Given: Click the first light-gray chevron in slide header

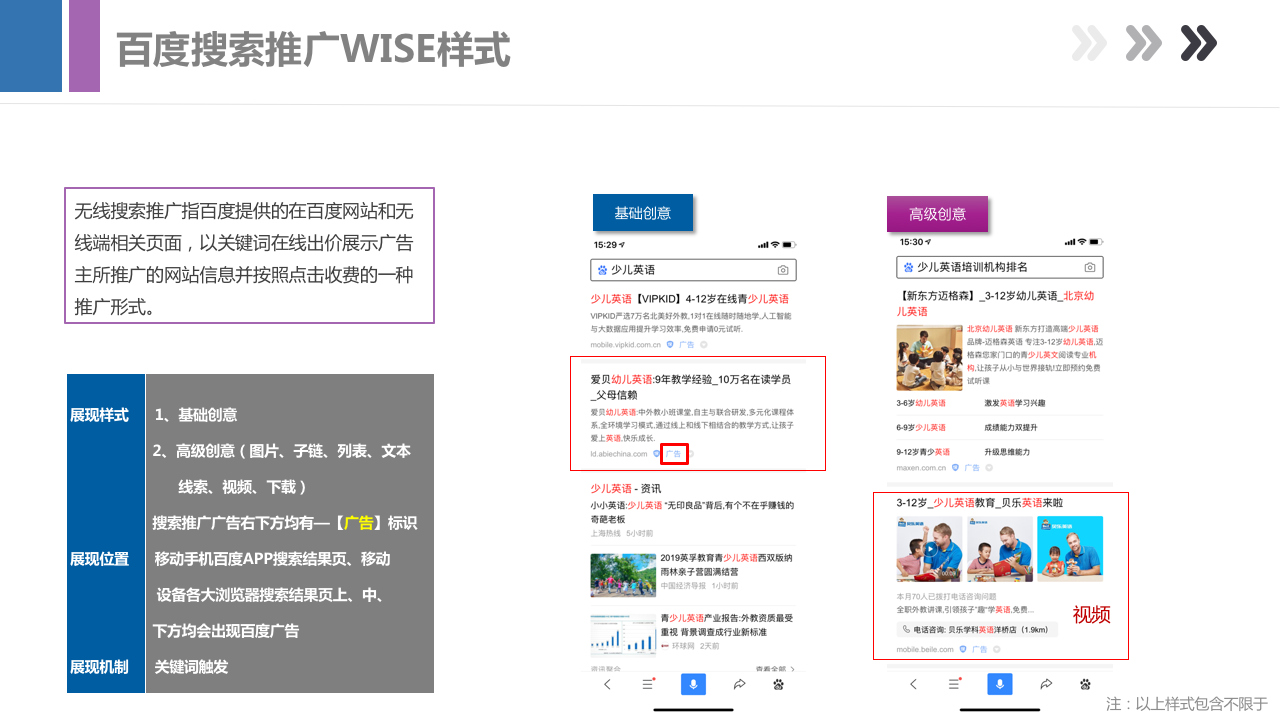Looking at the screenshot, I should 1088,43.
